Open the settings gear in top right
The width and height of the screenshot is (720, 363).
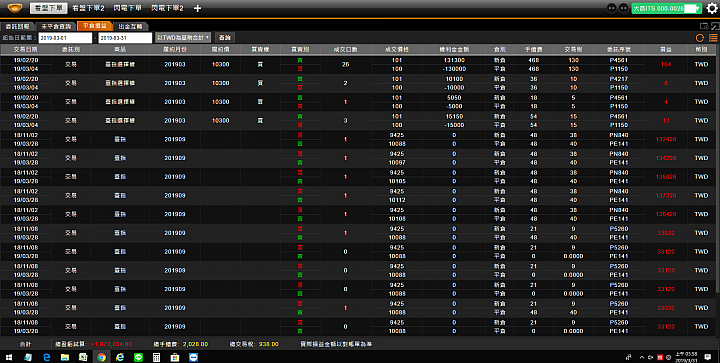tap(712, 8)
